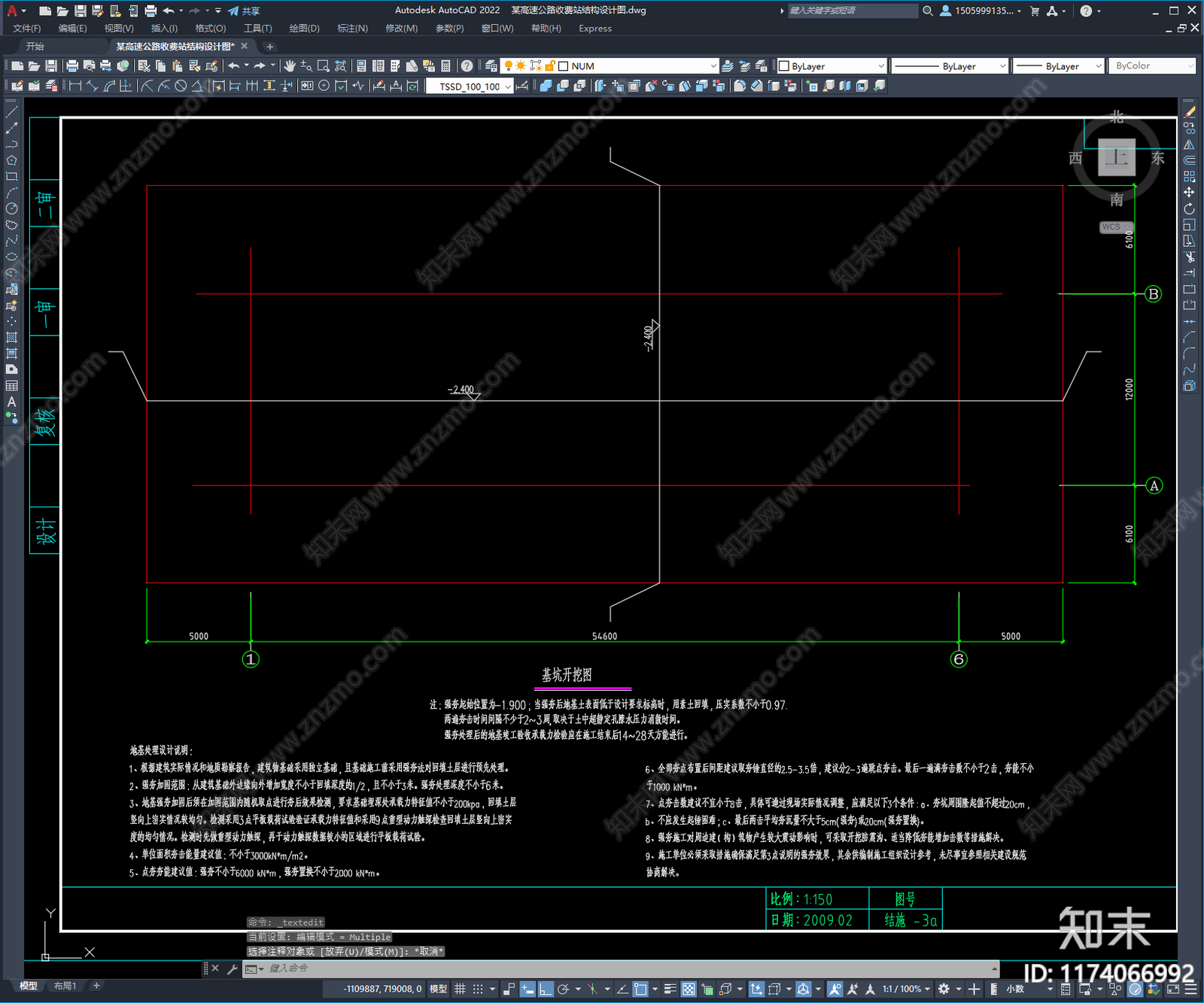The image size is (1204, 1003).
Task: Open the 格式(O) menu
Action: [x=210, y=29]
